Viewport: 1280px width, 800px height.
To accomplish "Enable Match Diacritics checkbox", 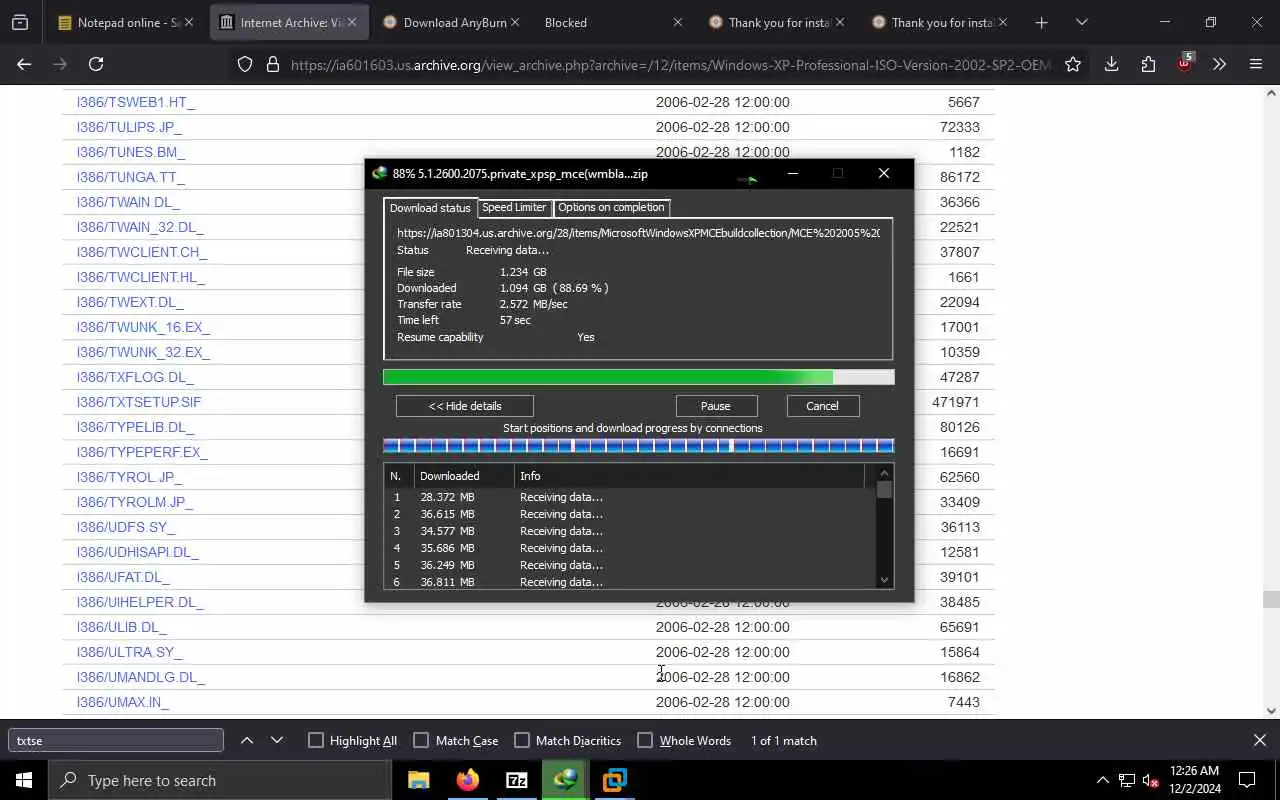I will [522, 740].
